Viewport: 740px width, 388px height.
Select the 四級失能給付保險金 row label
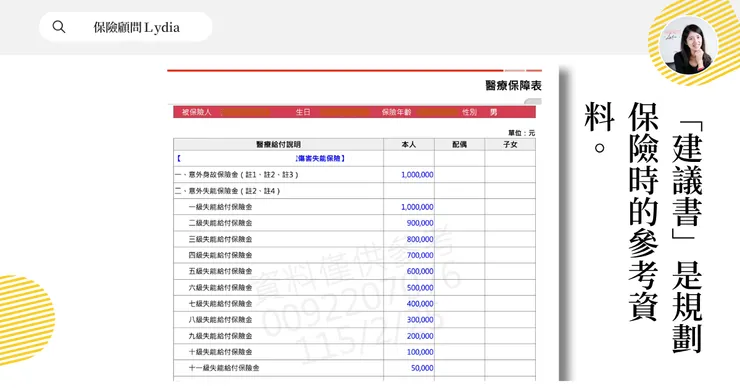220,255
